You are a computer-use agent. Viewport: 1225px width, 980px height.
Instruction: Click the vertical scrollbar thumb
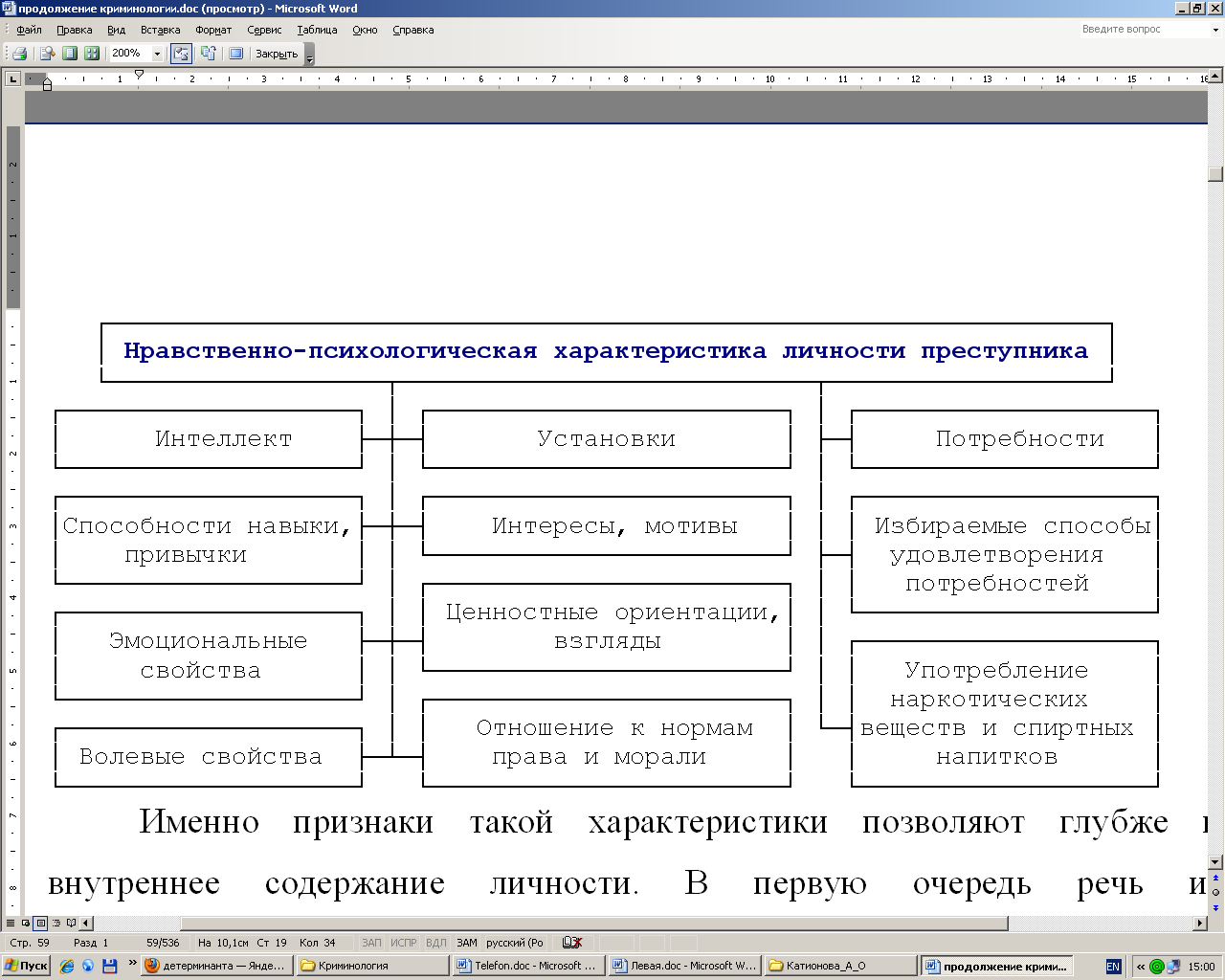[x=1216, y=173]
